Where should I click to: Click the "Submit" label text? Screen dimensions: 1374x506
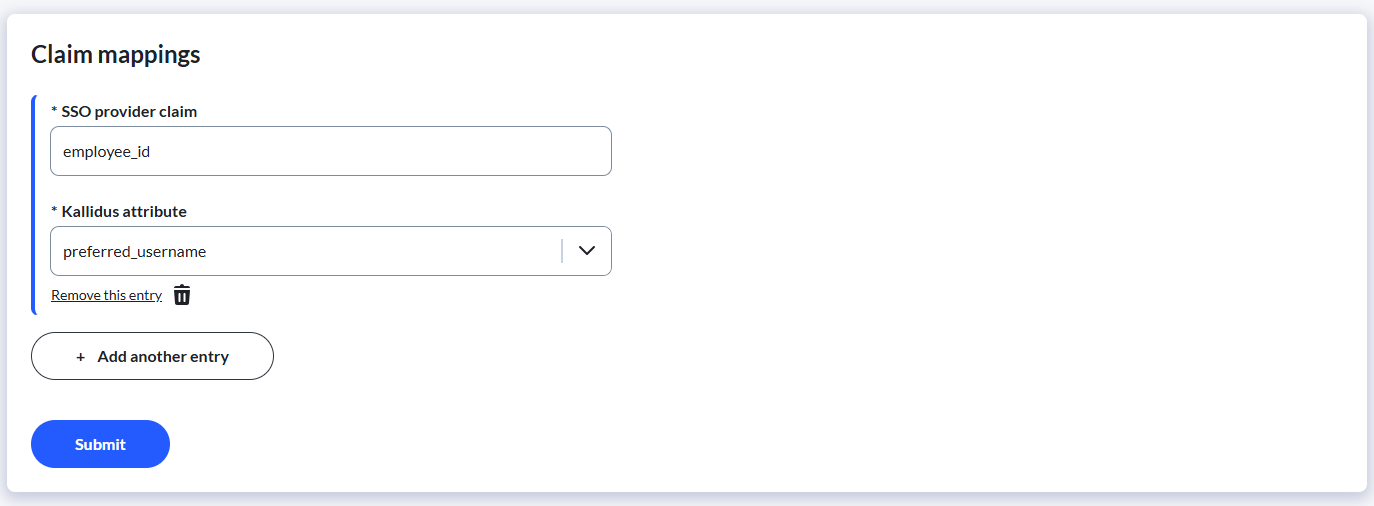click(x=100, y=445)
